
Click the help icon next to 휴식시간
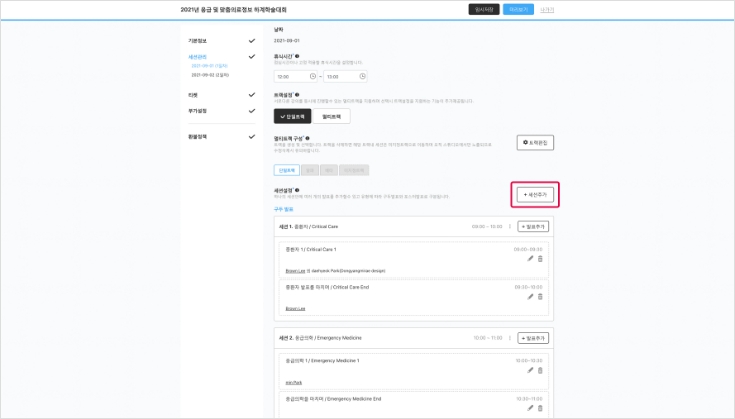[x=301, y=57]
